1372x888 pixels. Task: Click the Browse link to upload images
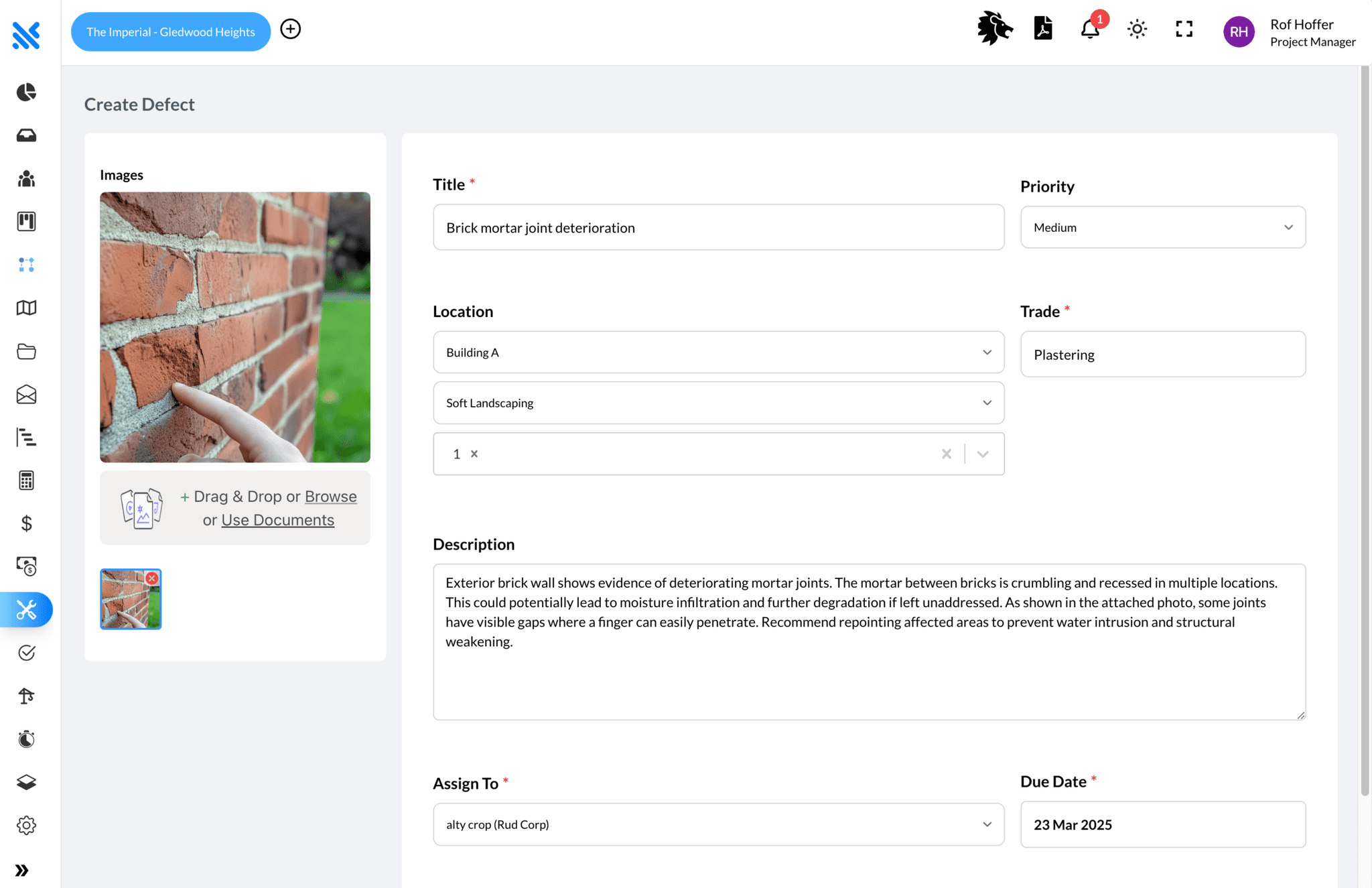[330, 497]
